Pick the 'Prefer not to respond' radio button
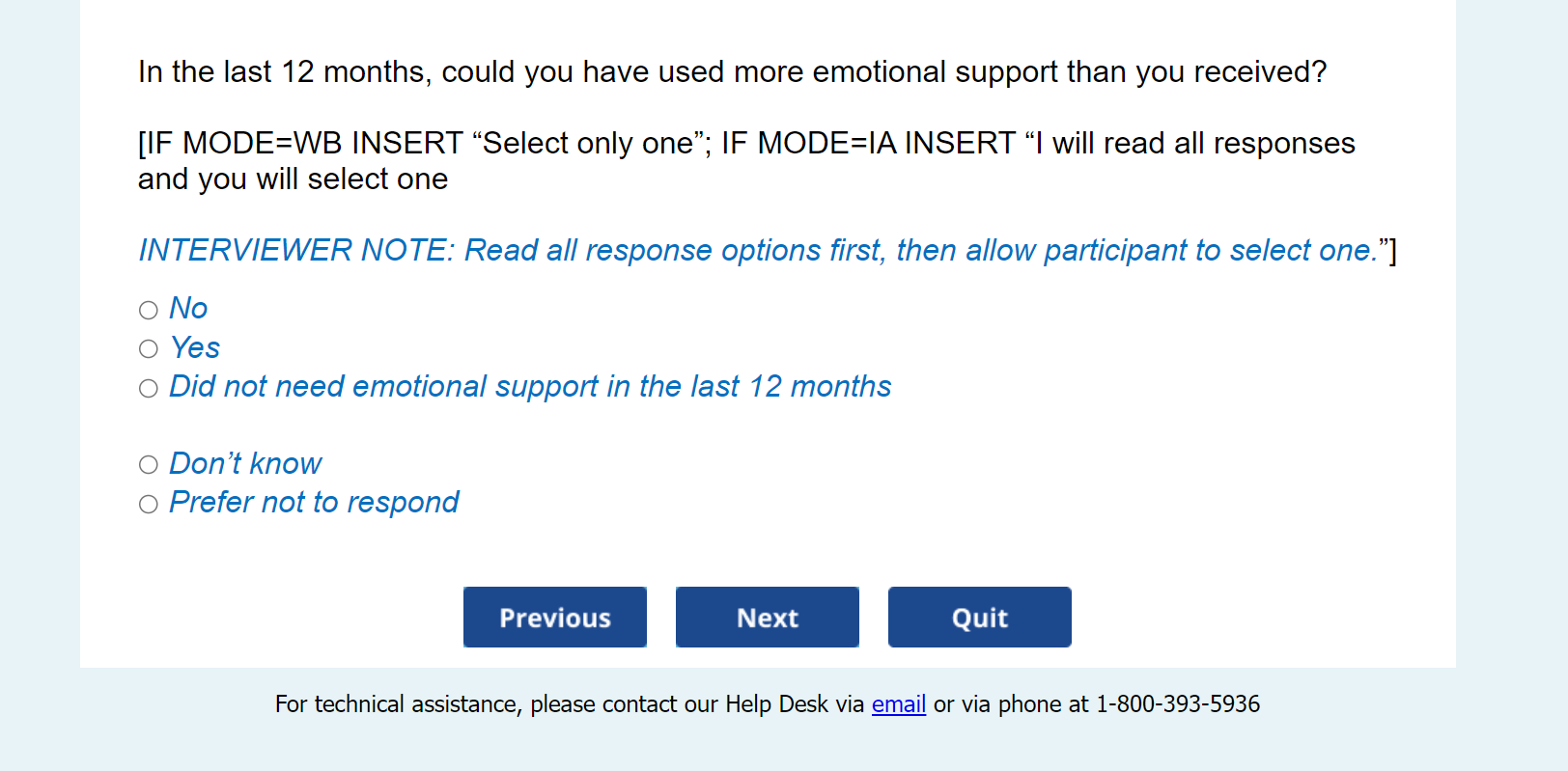The height and width of the screenshot is (771, 1568). coord(148,504)
